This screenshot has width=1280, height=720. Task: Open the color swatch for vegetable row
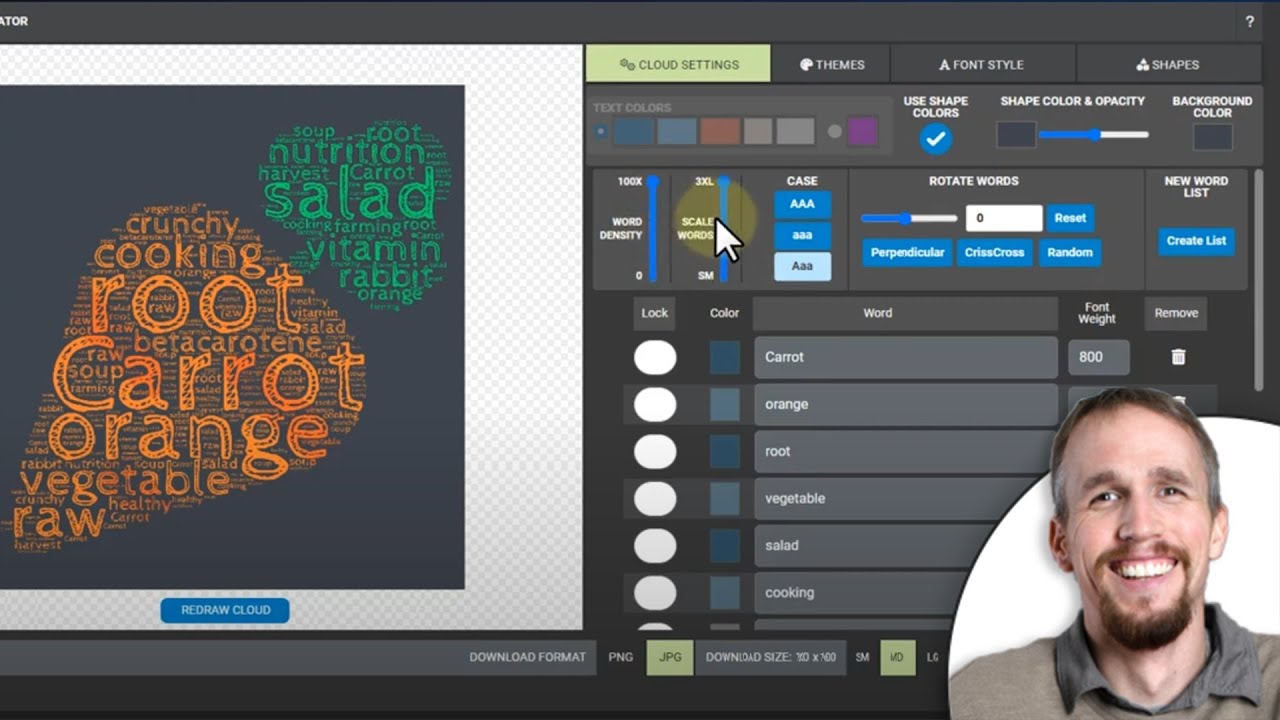725,498
